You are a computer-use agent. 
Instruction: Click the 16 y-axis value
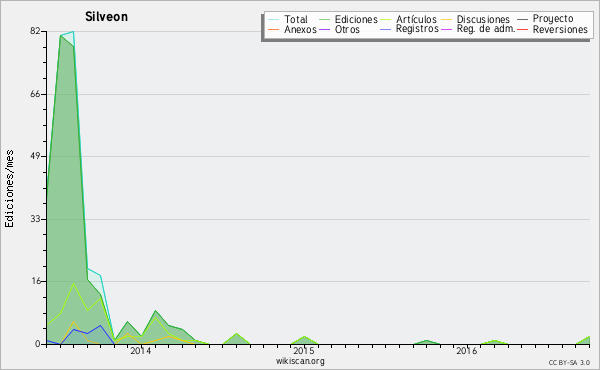point(35,282)
